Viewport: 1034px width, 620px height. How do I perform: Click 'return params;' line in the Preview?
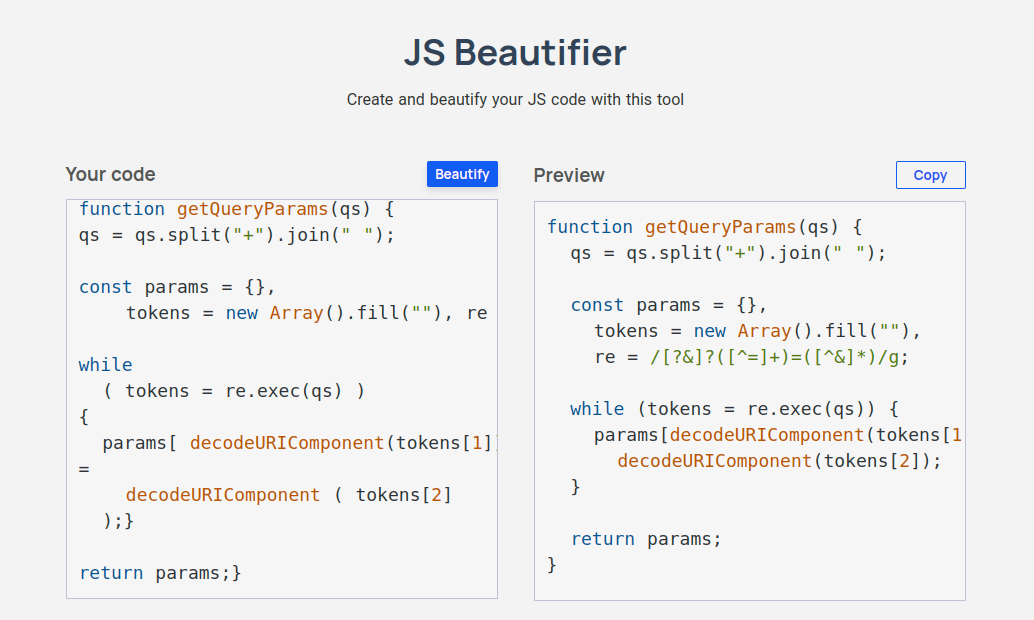[x=646, y=539]
